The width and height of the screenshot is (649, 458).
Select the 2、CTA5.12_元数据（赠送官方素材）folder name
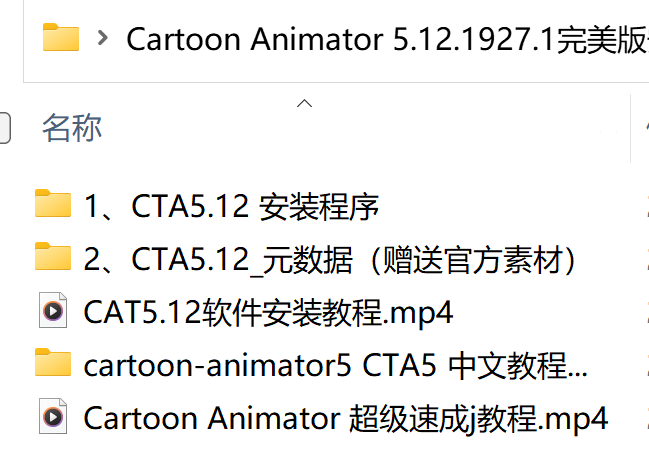click(x=330, y=259)
